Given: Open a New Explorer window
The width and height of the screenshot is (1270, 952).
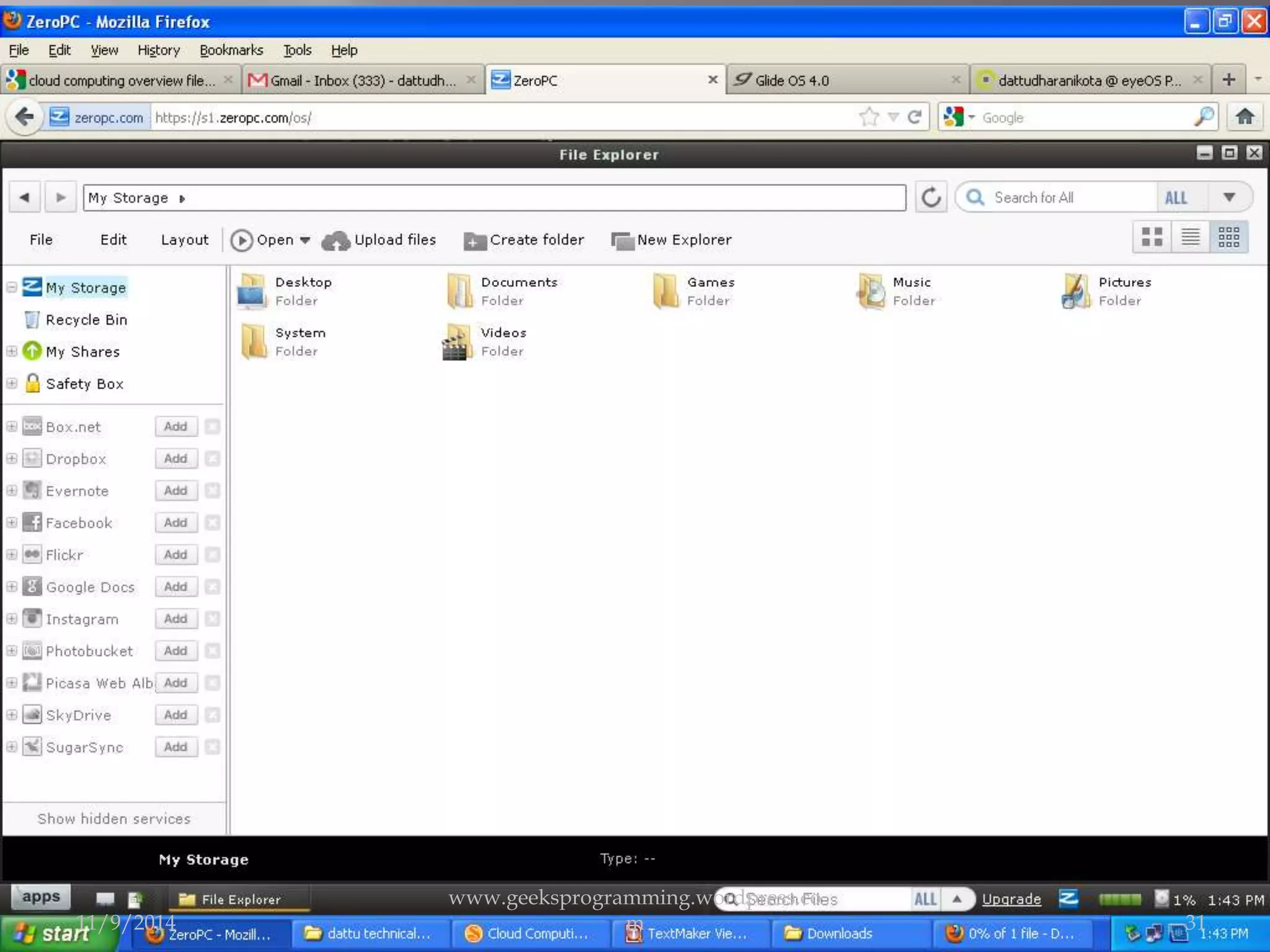Looking at the screenshot, I should (672, 240).
